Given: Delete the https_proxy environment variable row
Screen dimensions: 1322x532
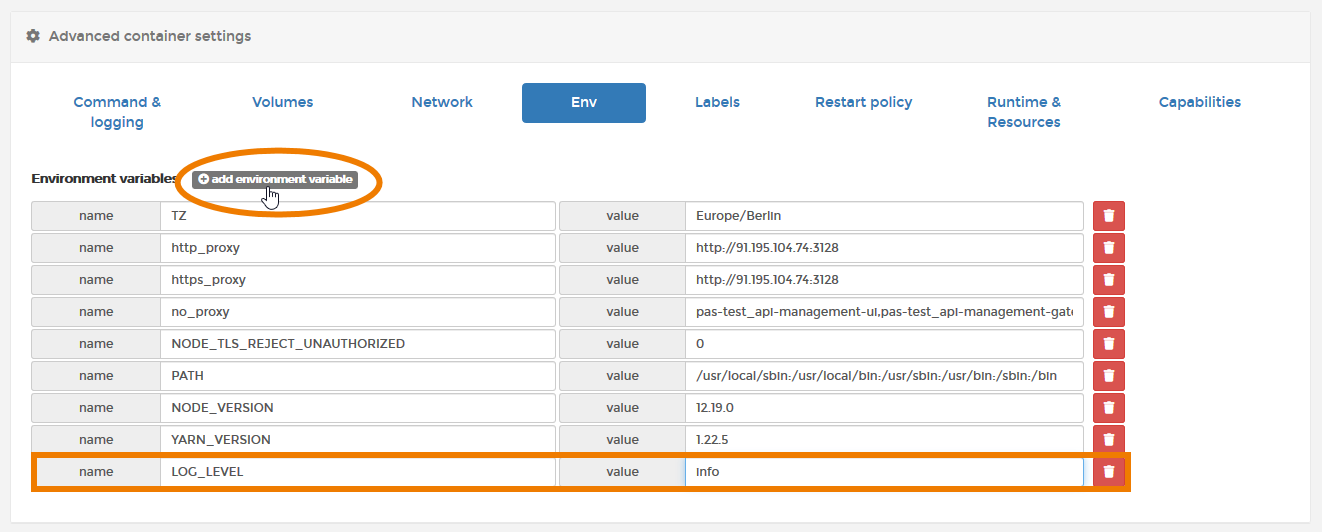Looking at the screenshot, I should click(1109, 280).
